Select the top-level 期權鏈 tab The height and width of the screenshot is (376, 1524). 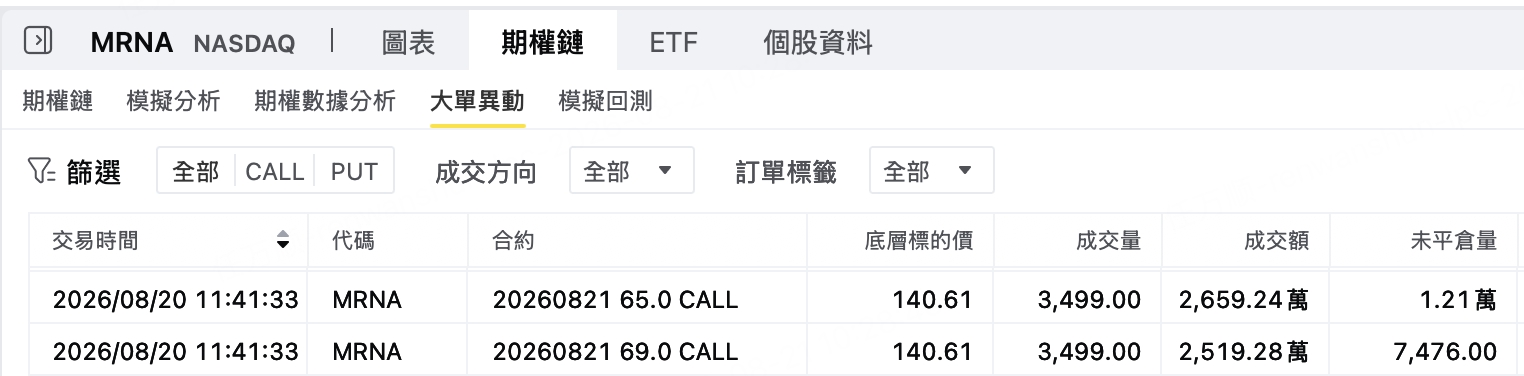click(x=542, y=42)
